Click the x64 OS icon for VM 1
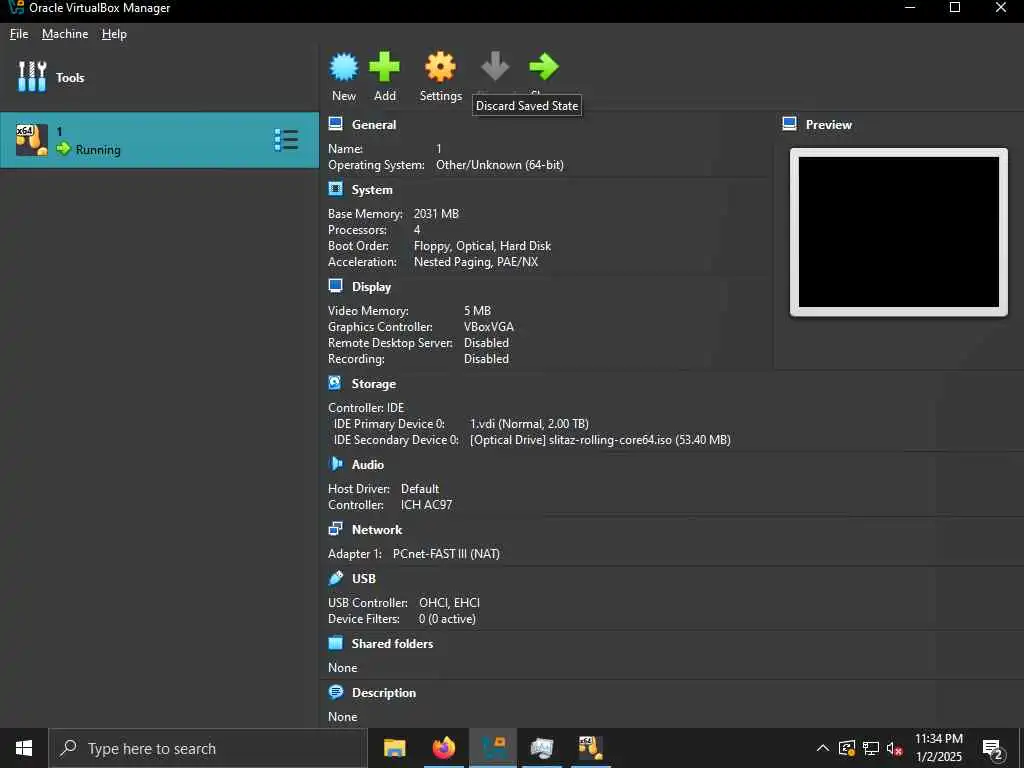The width and height of the screenshot is (1024, 768). tap(32, 140)
